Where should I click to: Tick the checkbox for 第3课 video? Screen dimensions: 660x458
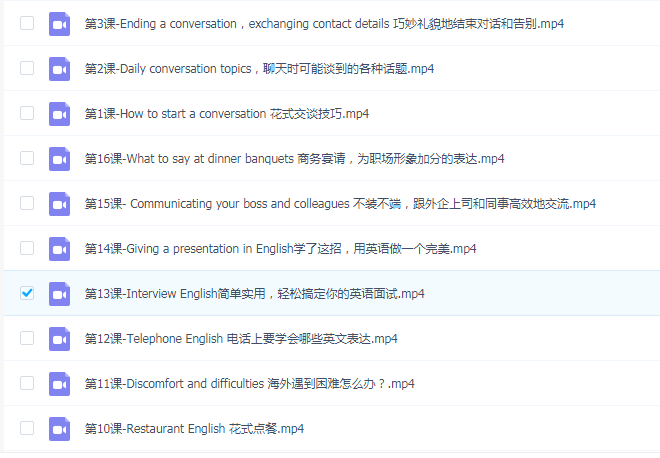point(27,23)
